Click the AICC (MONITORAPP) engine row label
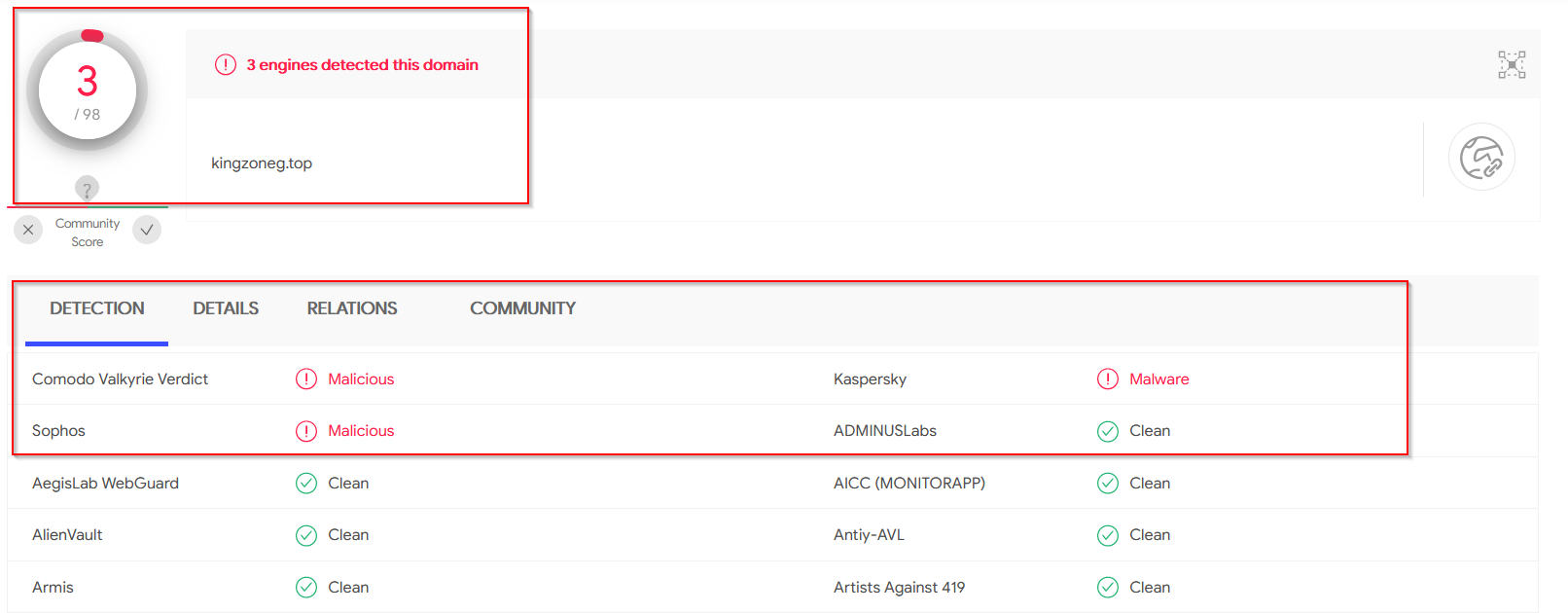The image size is (1568, 613). coord(909,483)
